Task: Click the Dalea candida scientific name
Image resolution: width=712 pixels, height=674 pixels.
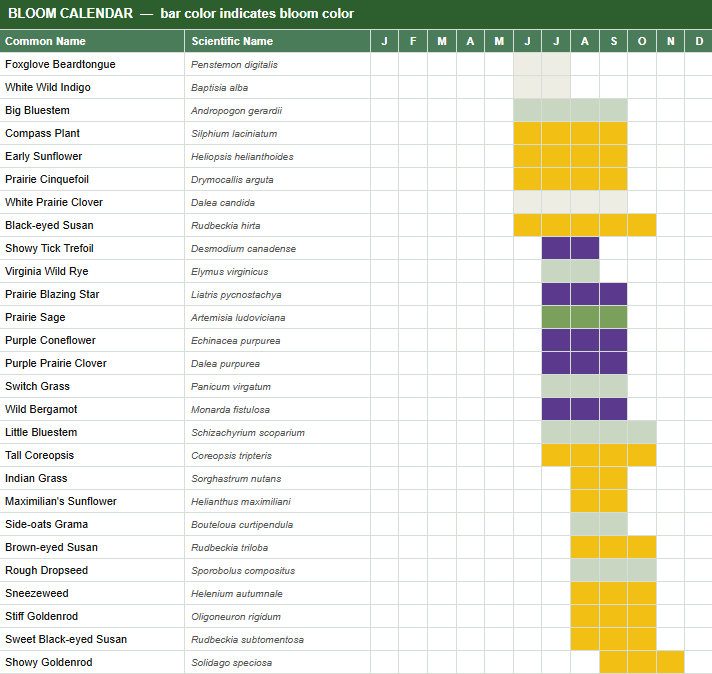Action: tap(277, 203)
